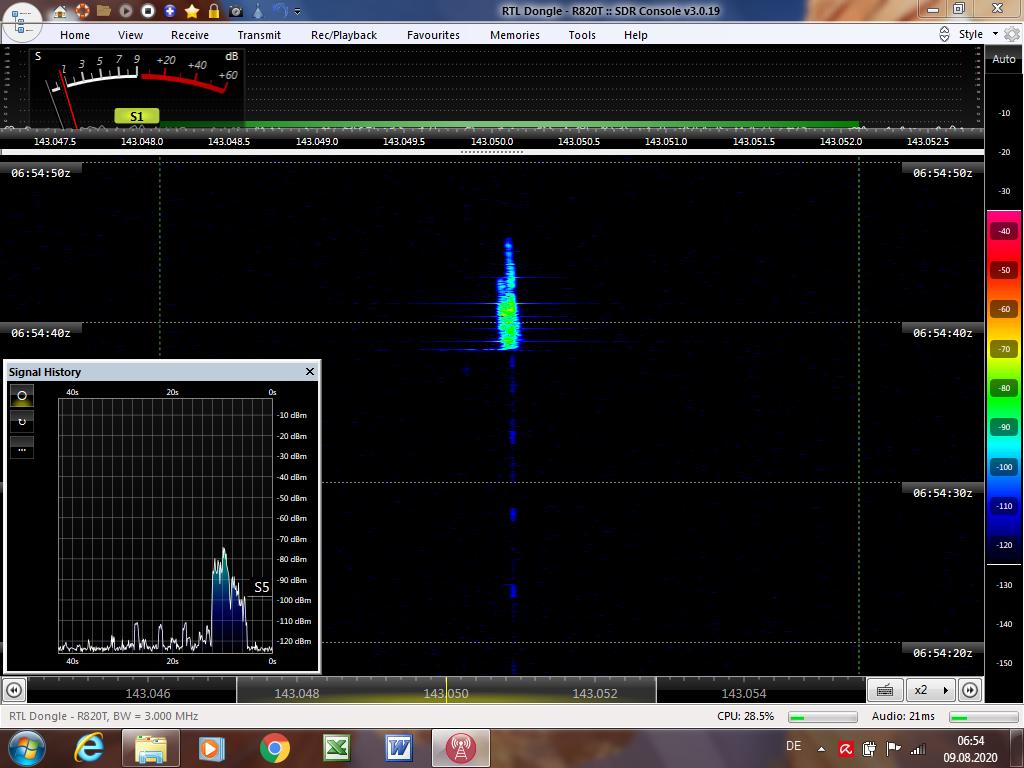Click the Audio latency bar

point(984,717)
